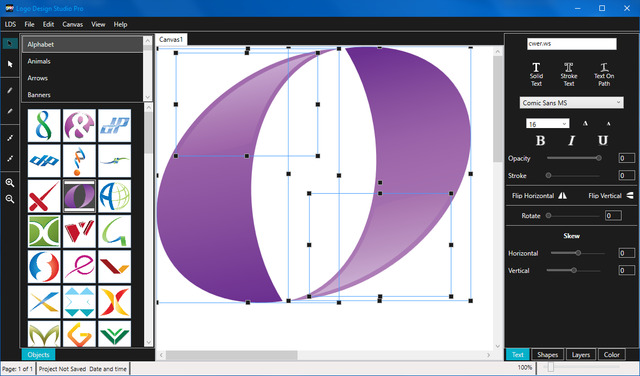Open the LDS menu
This screenshot has width=640, height=376.
[10, 24]
